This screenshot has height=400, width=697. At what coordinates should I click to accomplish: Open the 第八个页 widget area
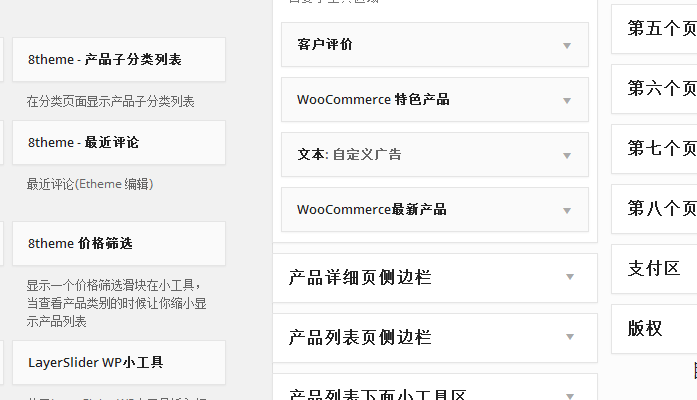point(654,209)
